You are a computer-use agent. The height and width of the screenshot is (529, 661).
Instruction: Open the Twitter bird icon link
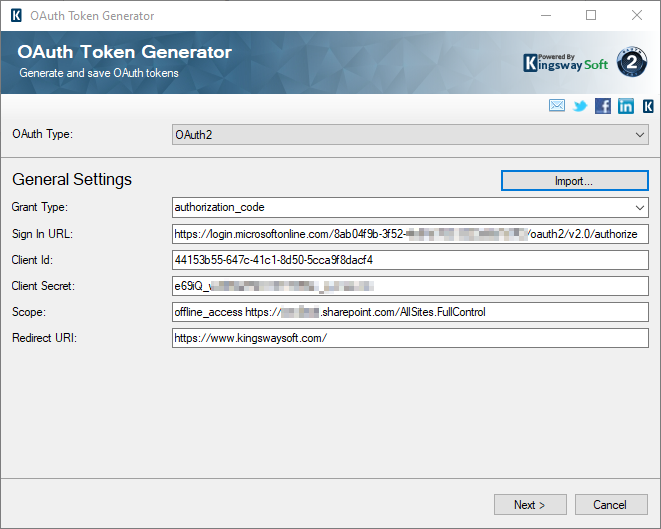pos(580,106)
